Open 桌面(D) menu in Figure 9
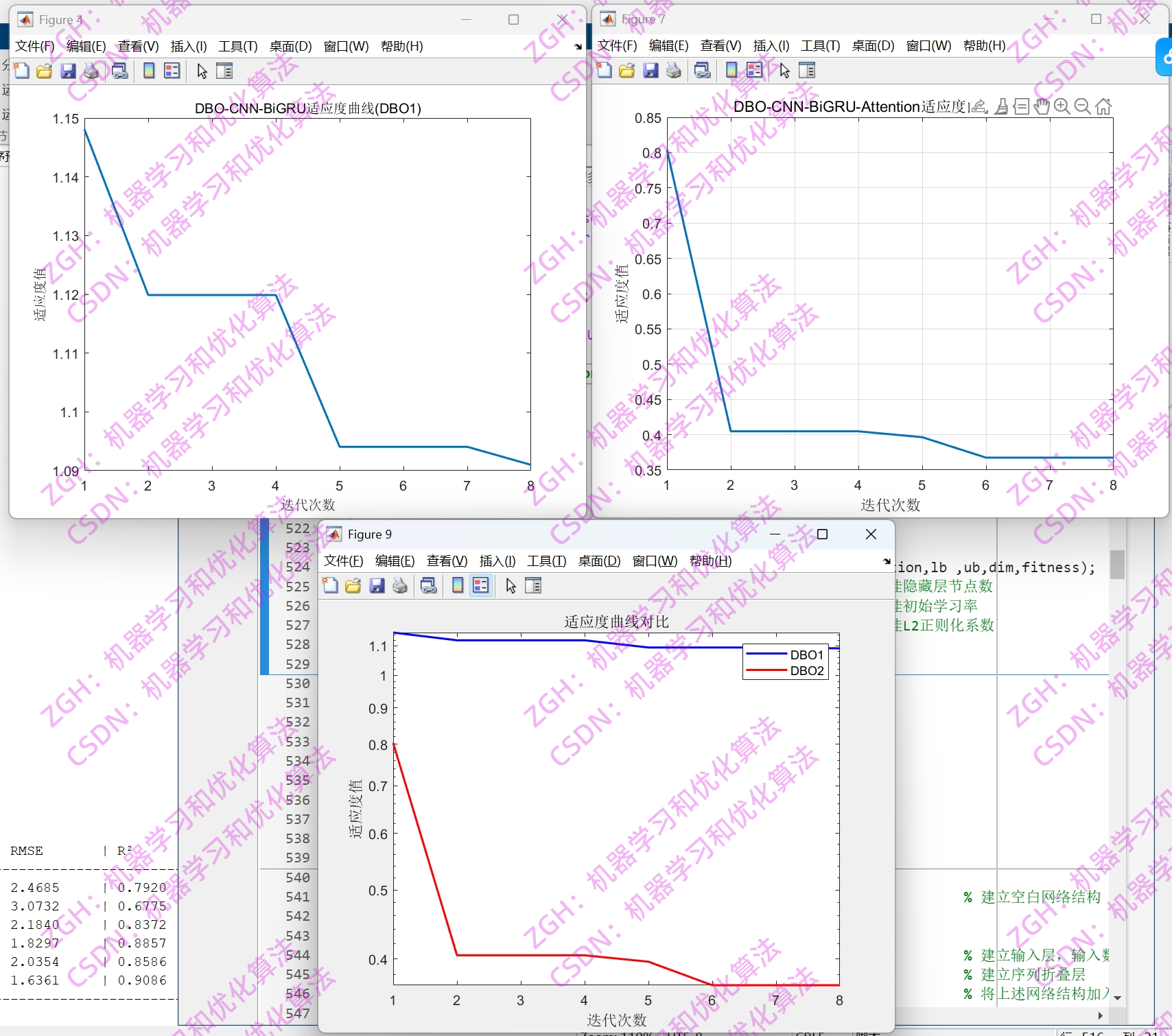 tap(600, 561)
